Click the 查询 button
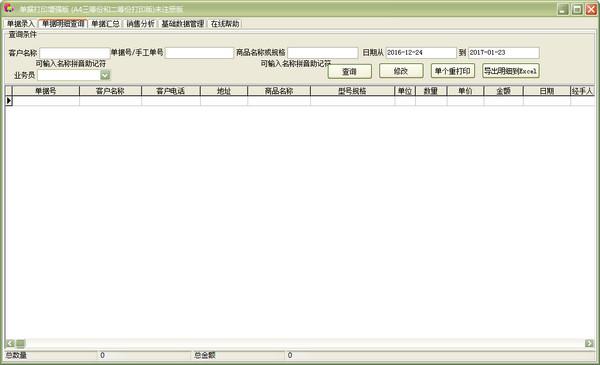Image resolution: width=600 pixels, height=365 pixels. pyautogui.click(x=349, y=71)
